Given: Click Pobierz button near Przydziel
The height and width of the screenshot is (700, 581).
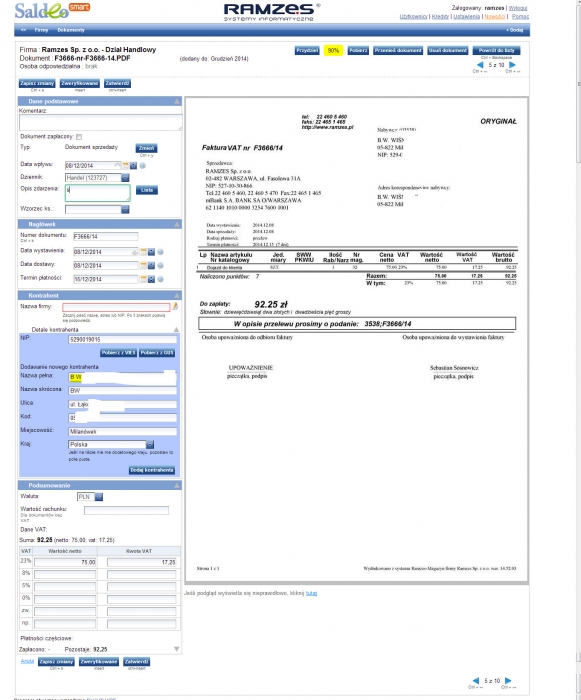Looking at the screenshot, I should (358, 50).
